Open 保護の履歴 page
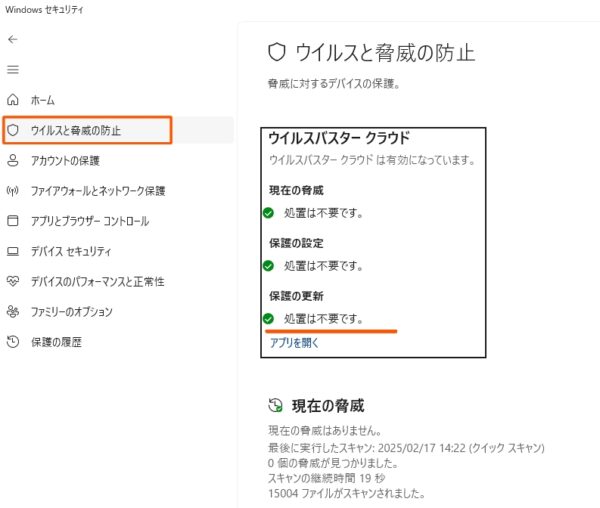600x508 pixels. (x=56, y=342)
